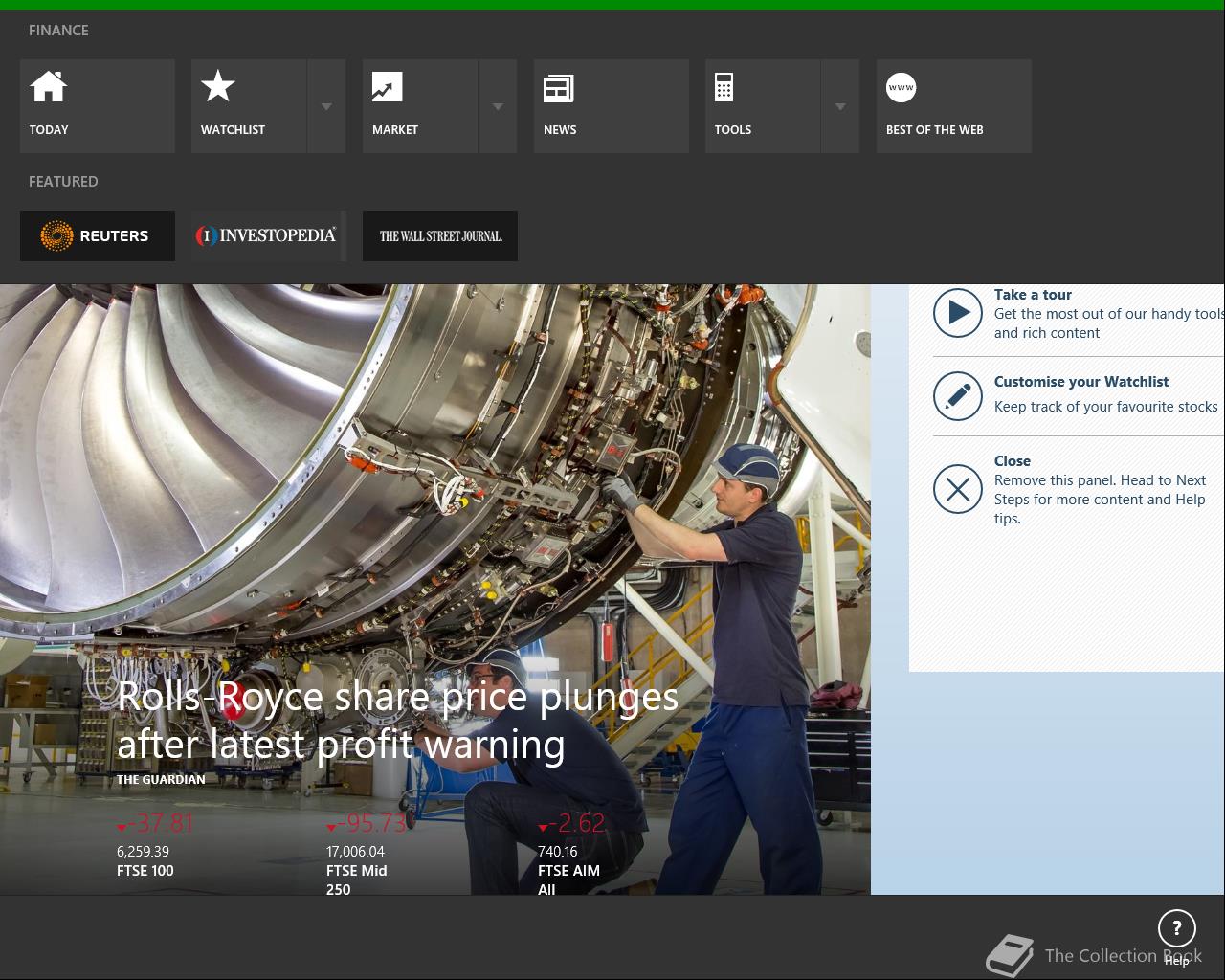Select the FTSE AIM All index quote
The image size is (1225, 980).
point(572,855)
